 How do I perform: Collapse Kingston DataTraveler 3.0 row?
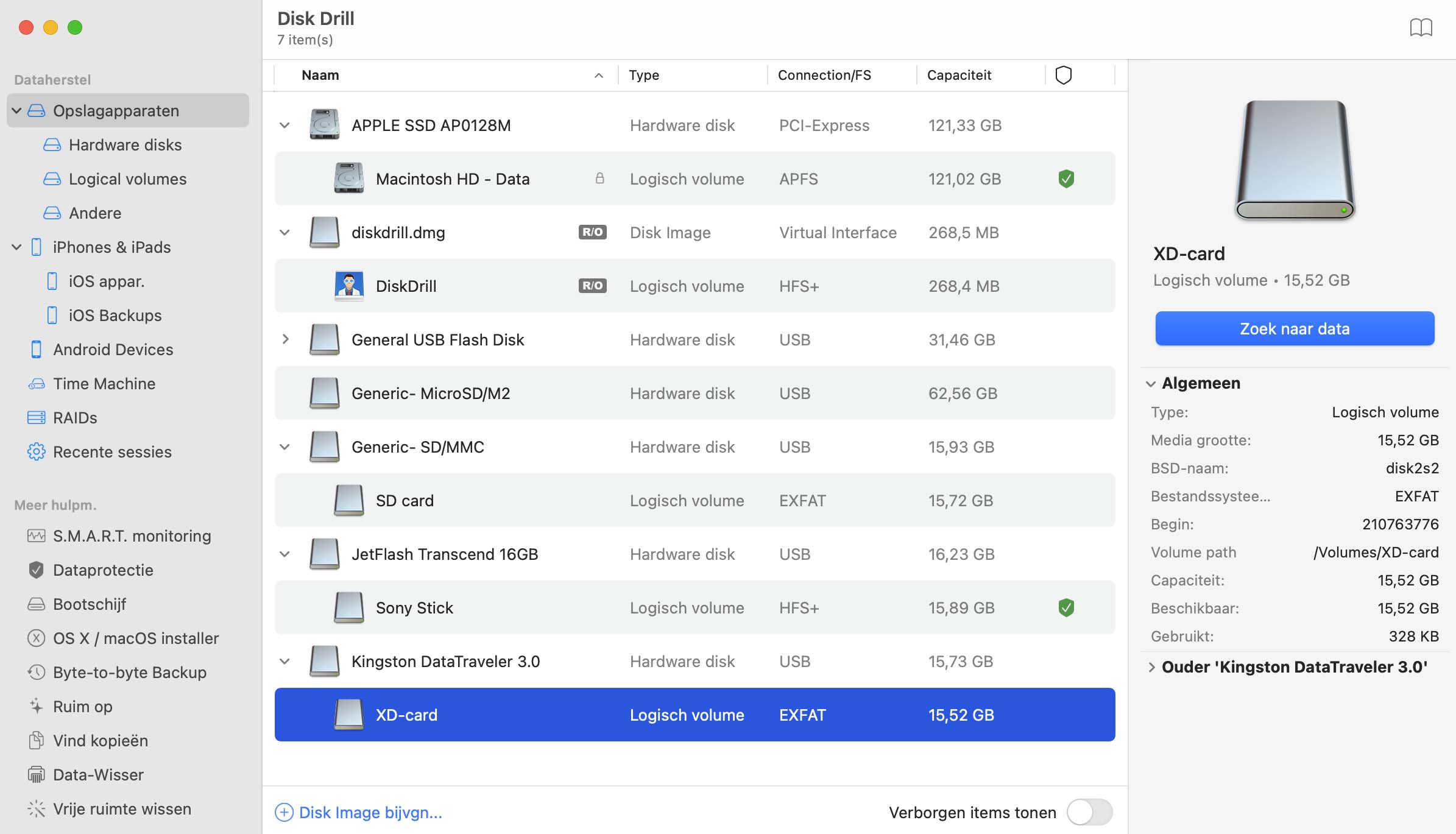click(x=284, y=662)
